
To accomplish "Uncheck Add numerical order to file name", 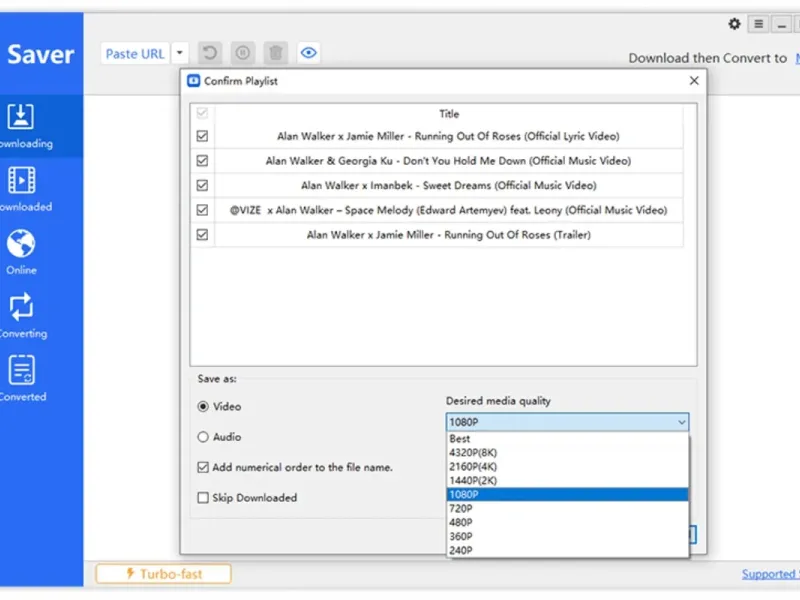I will pyautogui.click(x=203, y=467).
